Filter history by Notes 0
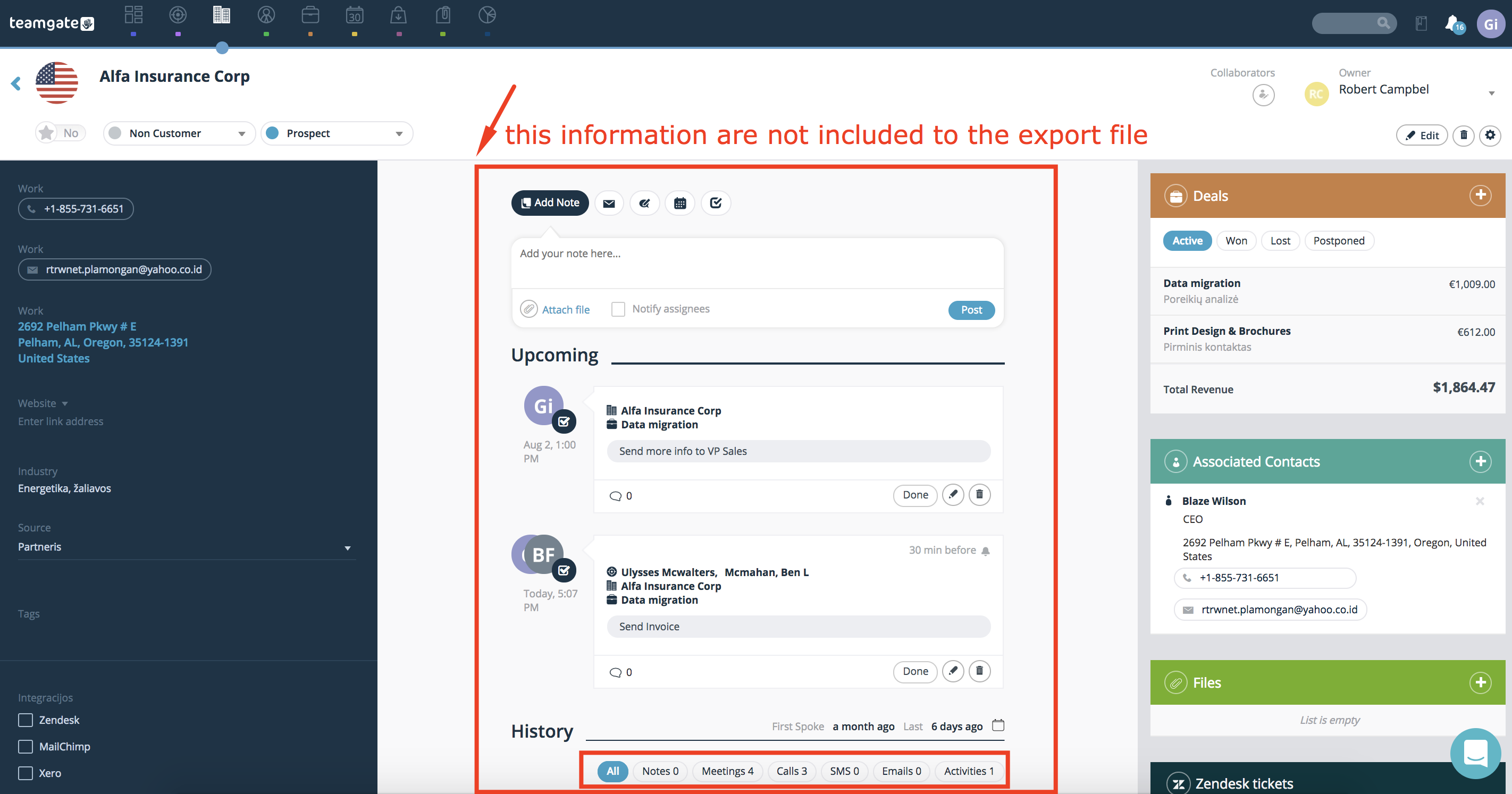The image size is (1512, 794). [x=660, y=771]
